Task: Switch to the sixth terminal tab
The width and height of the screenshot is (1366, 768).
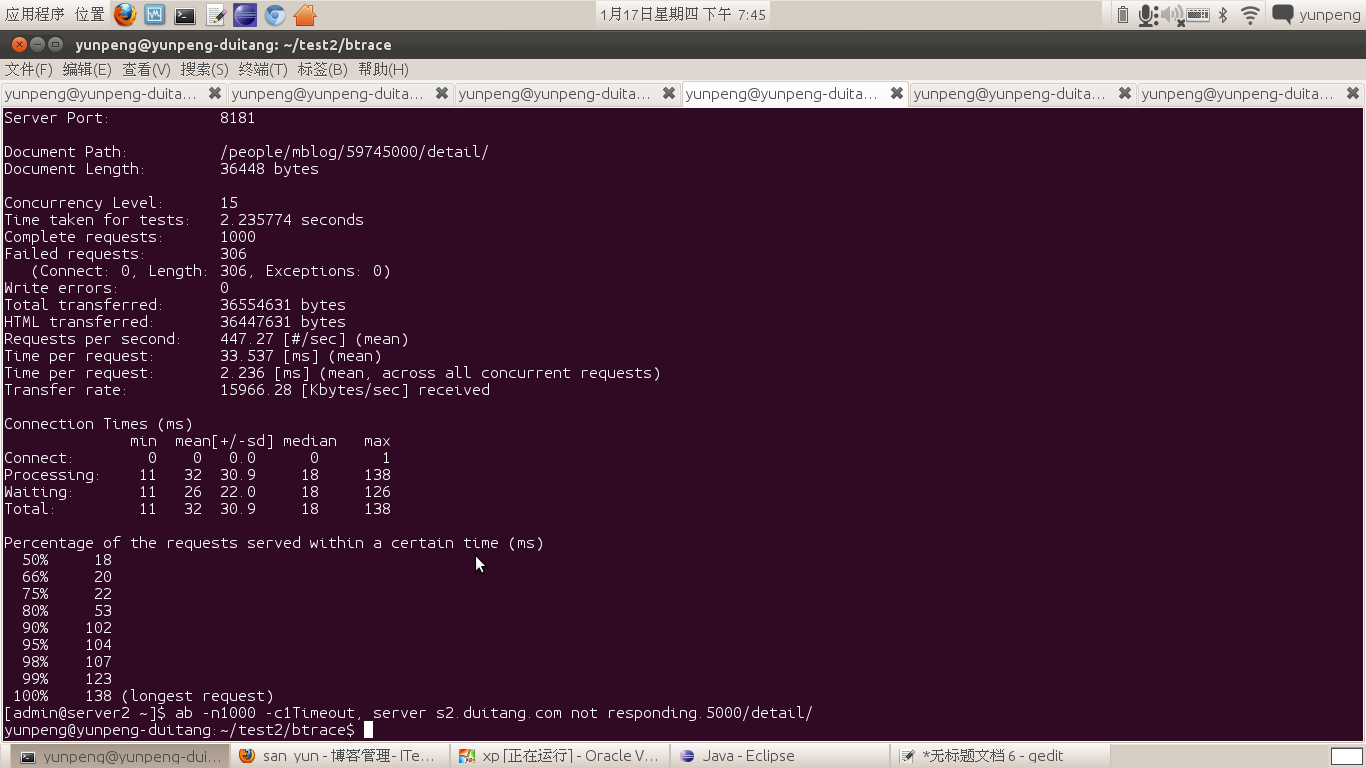Action: (1240, 93)
